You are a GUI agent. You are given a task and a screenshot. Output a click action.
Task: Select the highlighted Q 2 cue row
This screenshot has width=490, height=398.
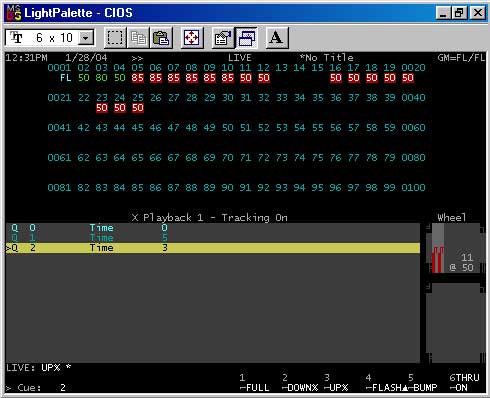pos(213,248)
